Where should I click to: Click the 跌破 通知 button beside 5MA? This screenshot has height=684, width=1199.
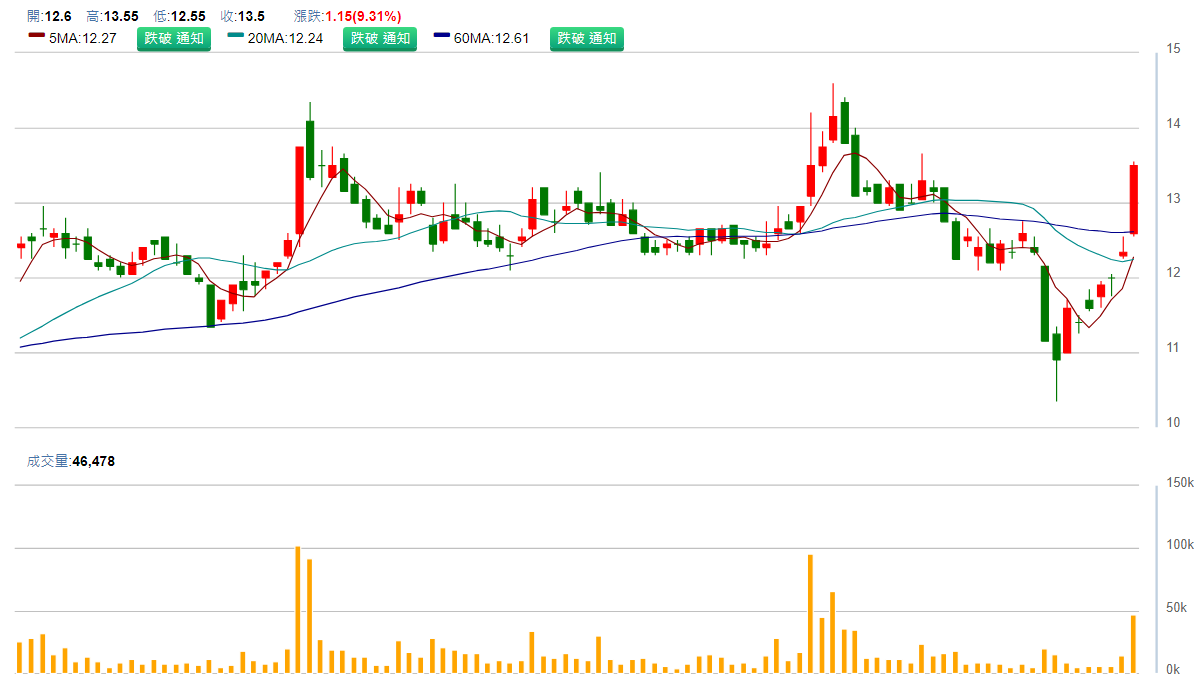174,39
